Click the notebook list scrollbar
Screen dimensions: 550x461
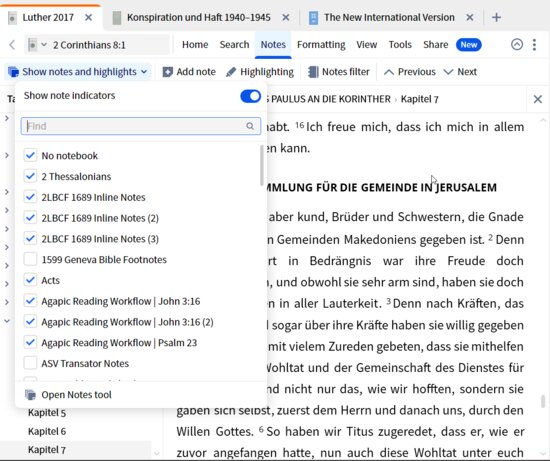coord(262,165)
